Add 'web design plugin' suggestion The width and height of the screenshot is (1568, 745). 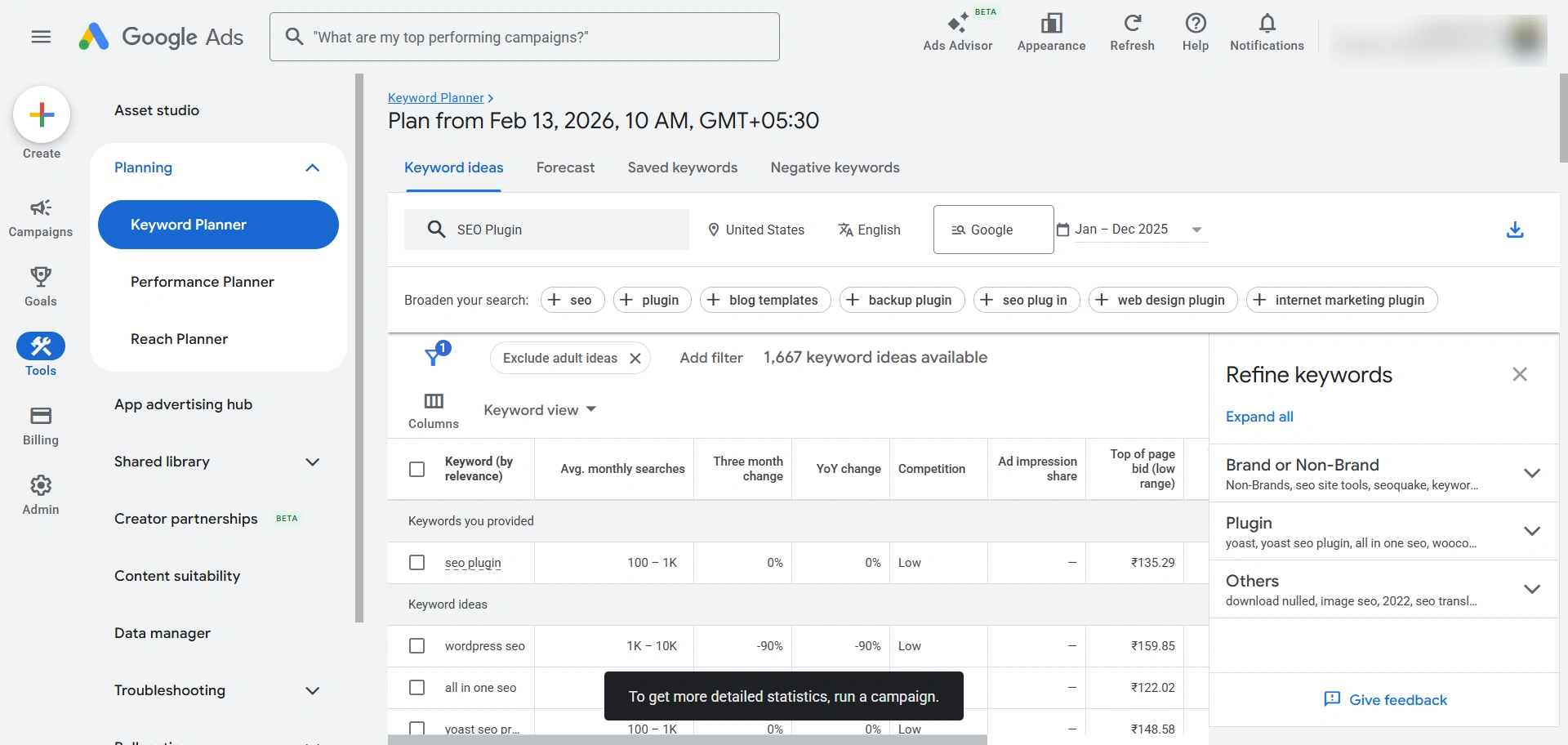[1163, 300]
